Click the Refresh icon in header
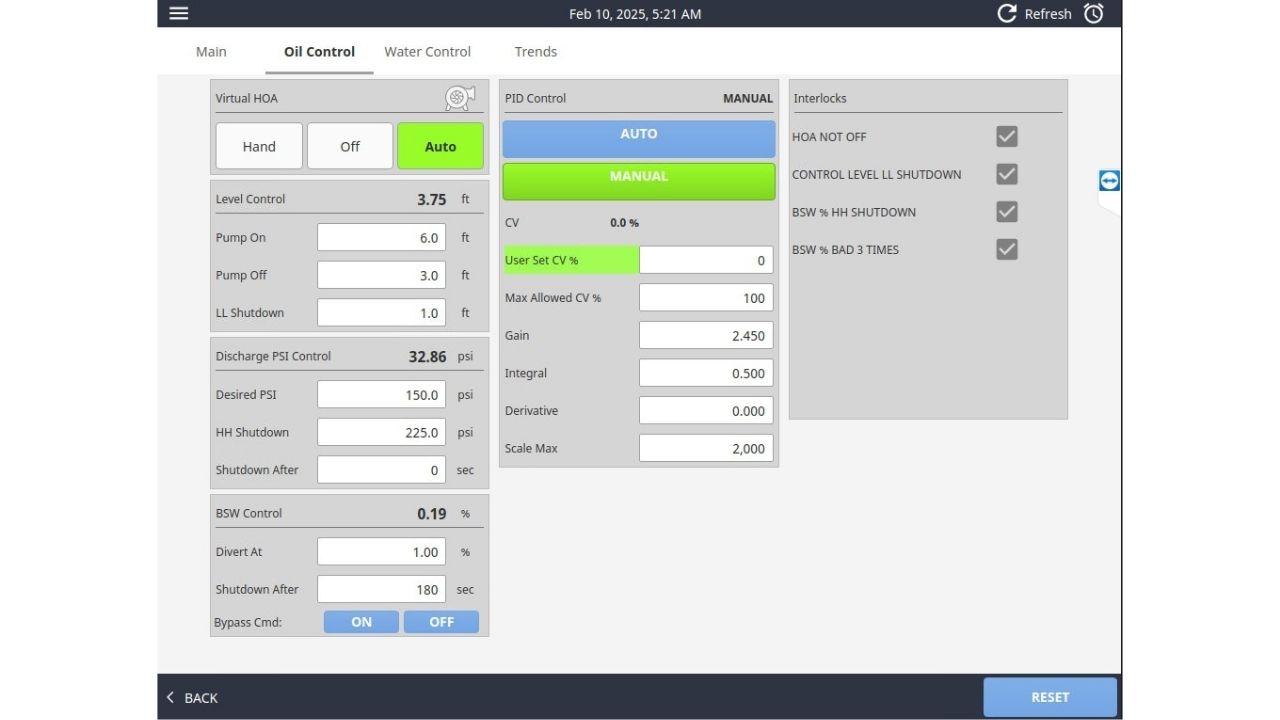 pos(1007,13)
